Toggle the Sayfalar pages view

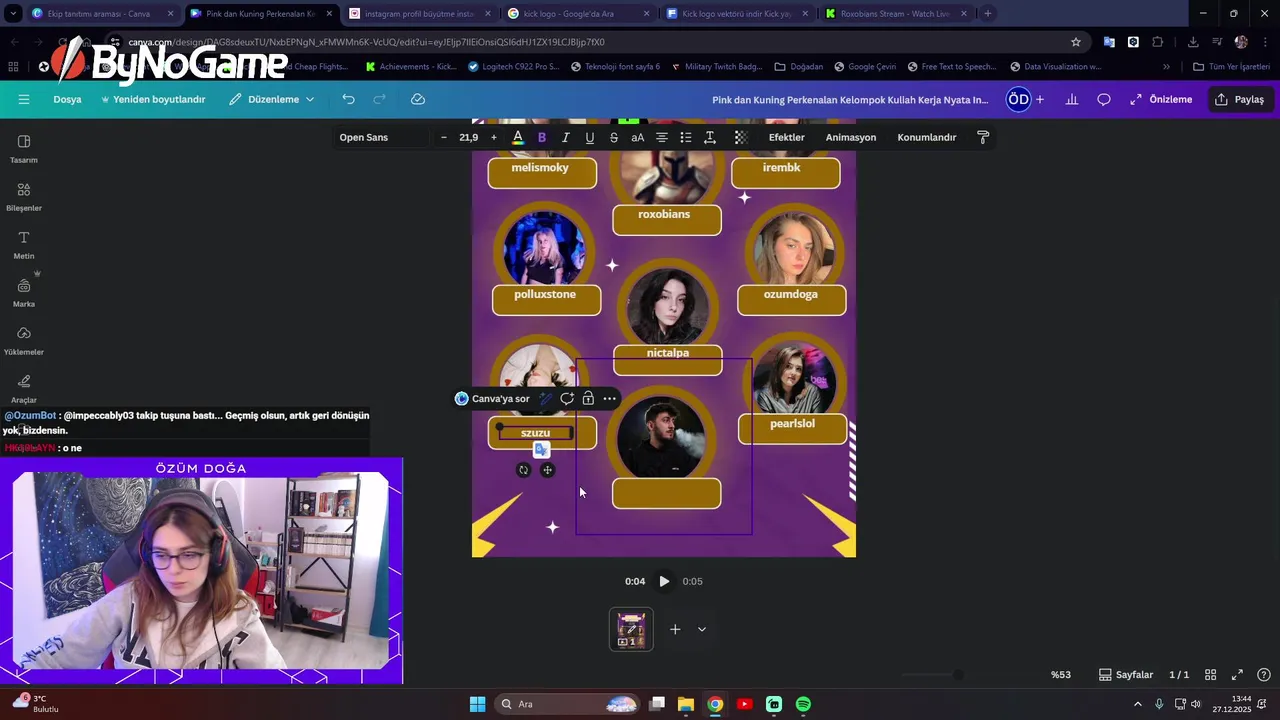[1126, 675]
